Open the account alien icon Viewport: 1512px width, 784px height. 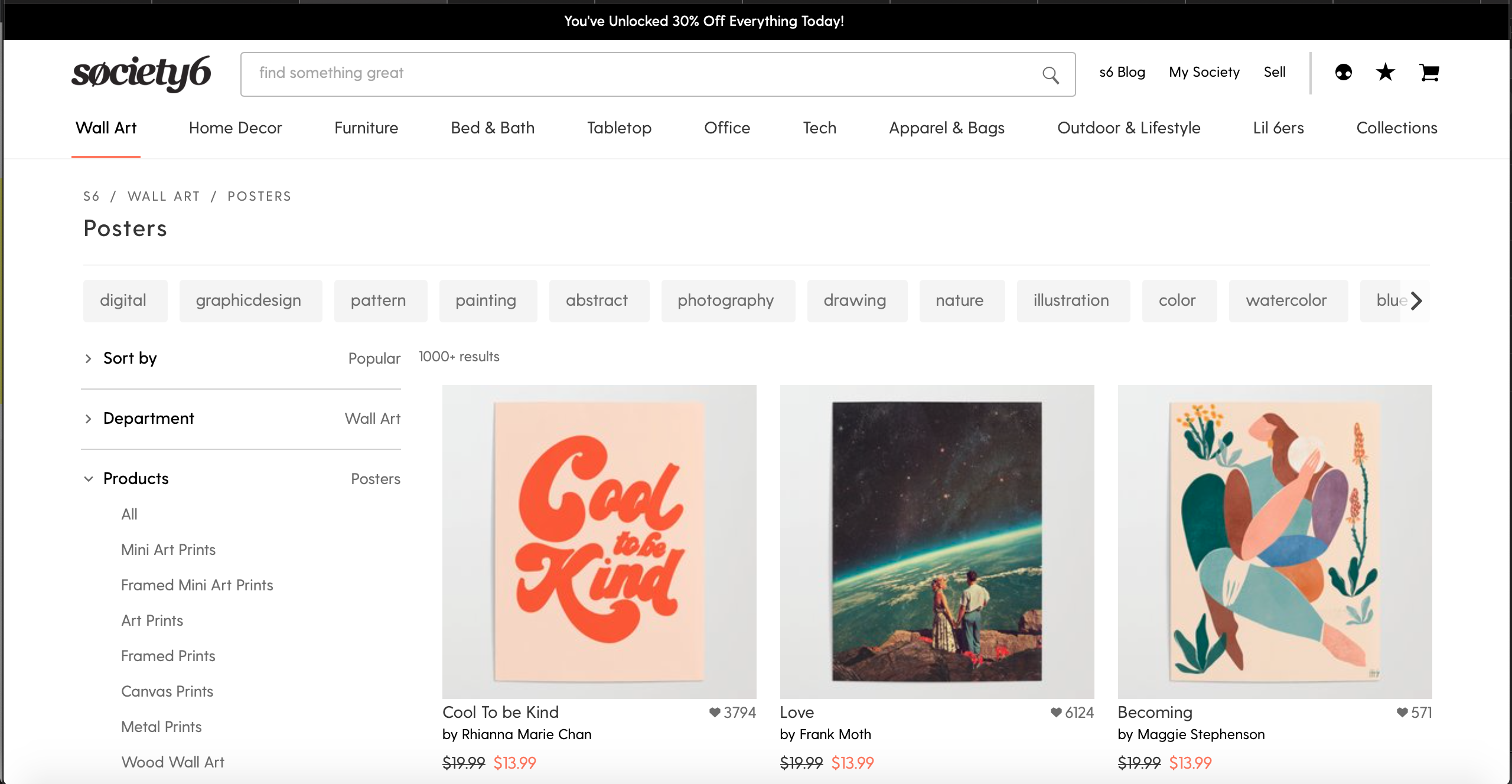tap(1343, 72)
